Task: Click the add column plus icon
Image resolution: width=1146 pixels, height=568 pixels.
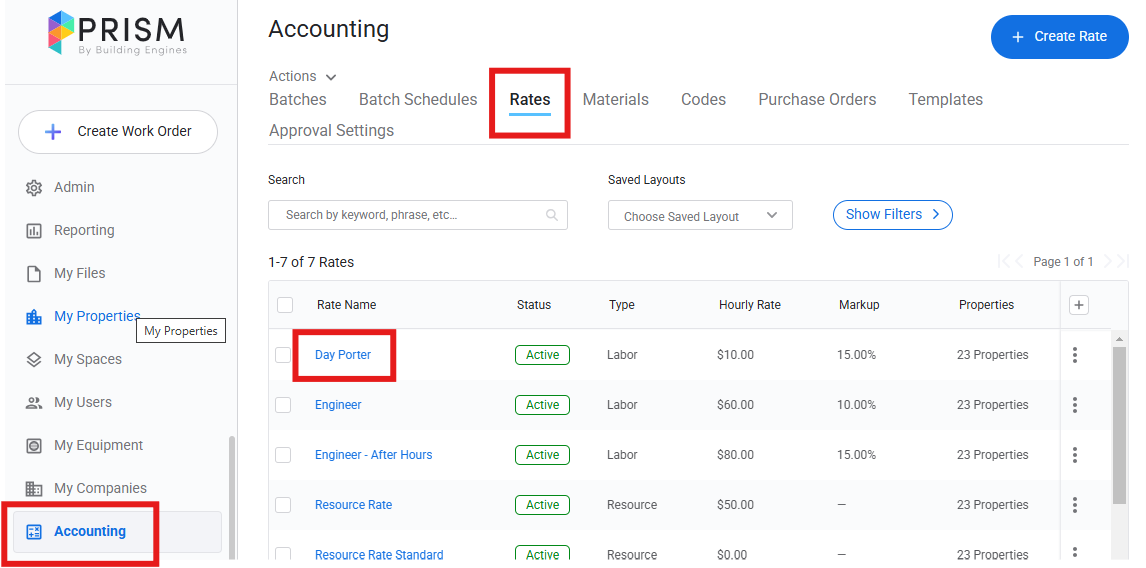Action: click(1078, 305)
